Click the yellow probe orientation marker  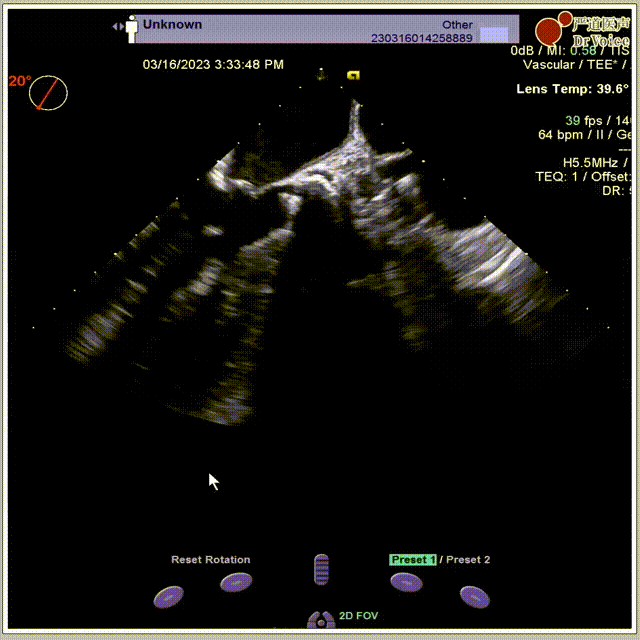pyautogui.click(x=353, y=75)
